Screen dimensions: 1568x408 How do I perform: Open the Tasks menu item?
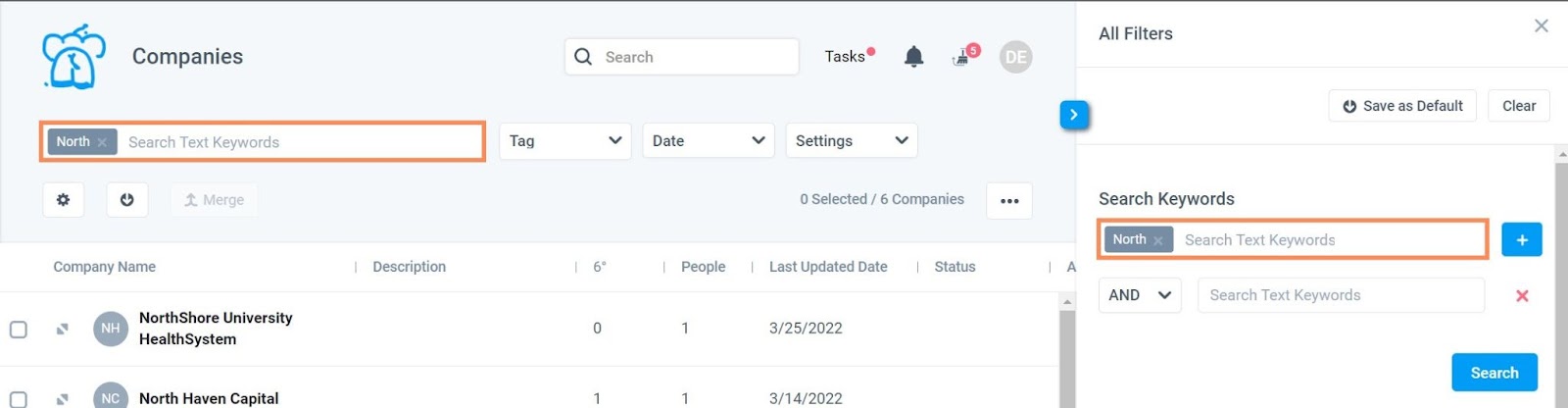tap(845, 57)
